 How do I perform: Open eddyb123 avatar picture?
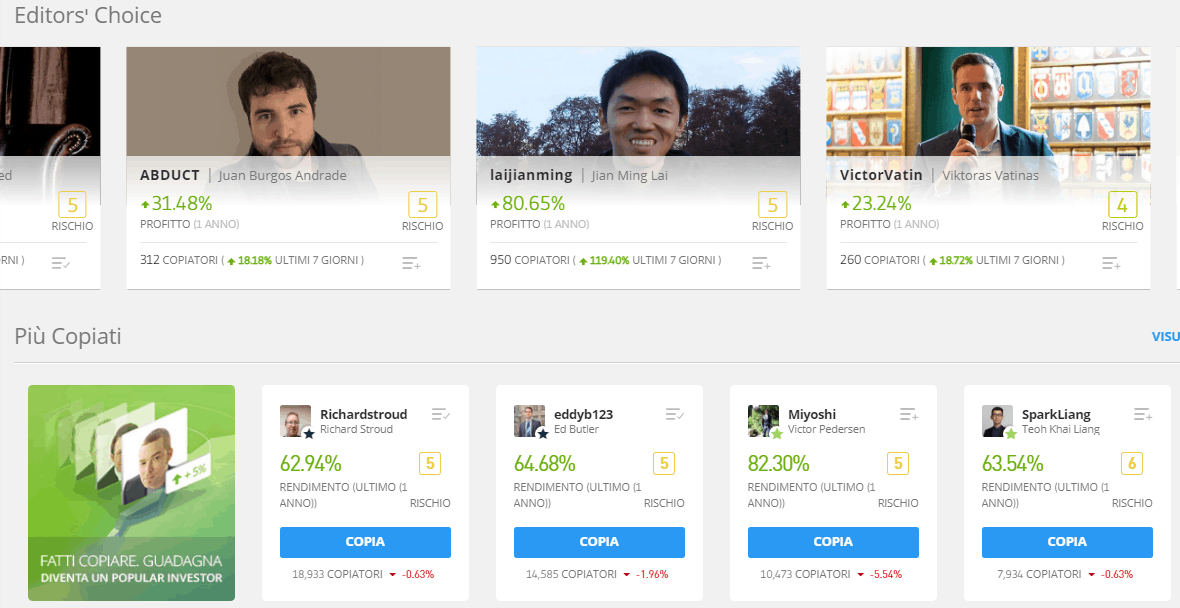click(x=529, y=421)
